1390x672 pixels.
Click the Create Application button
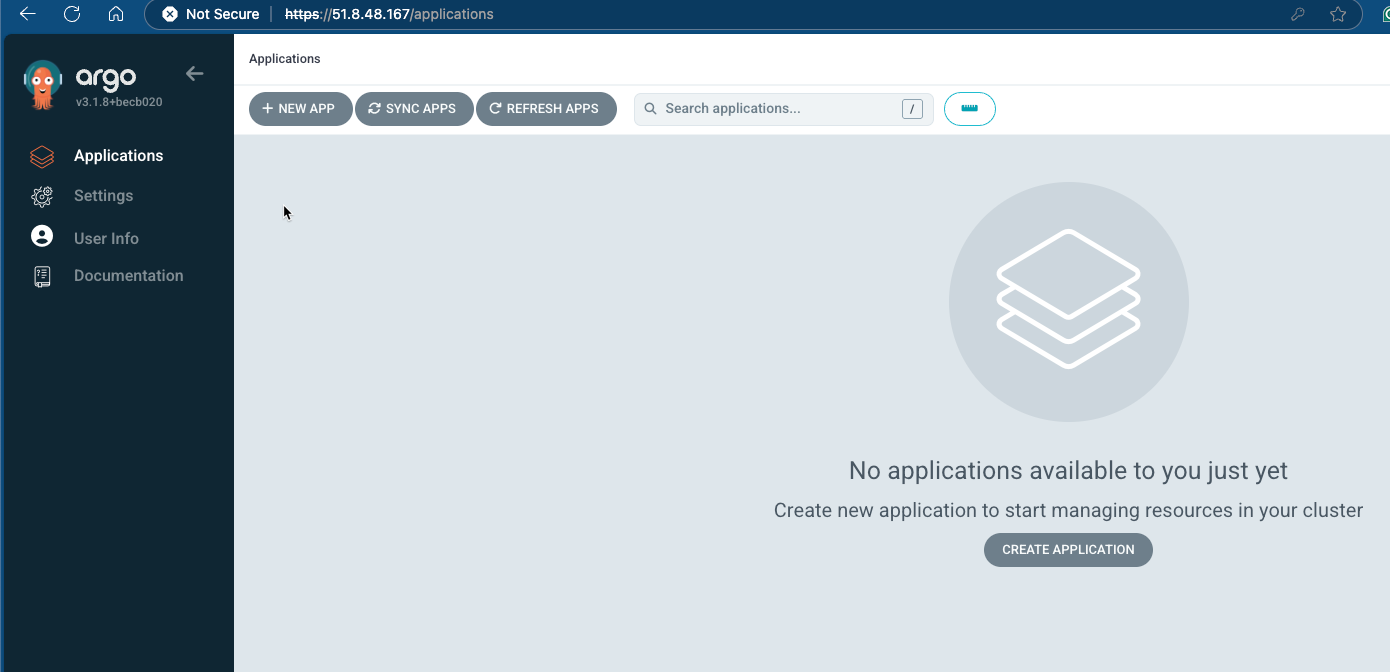pyautogui.click(x=1068, y=549)
